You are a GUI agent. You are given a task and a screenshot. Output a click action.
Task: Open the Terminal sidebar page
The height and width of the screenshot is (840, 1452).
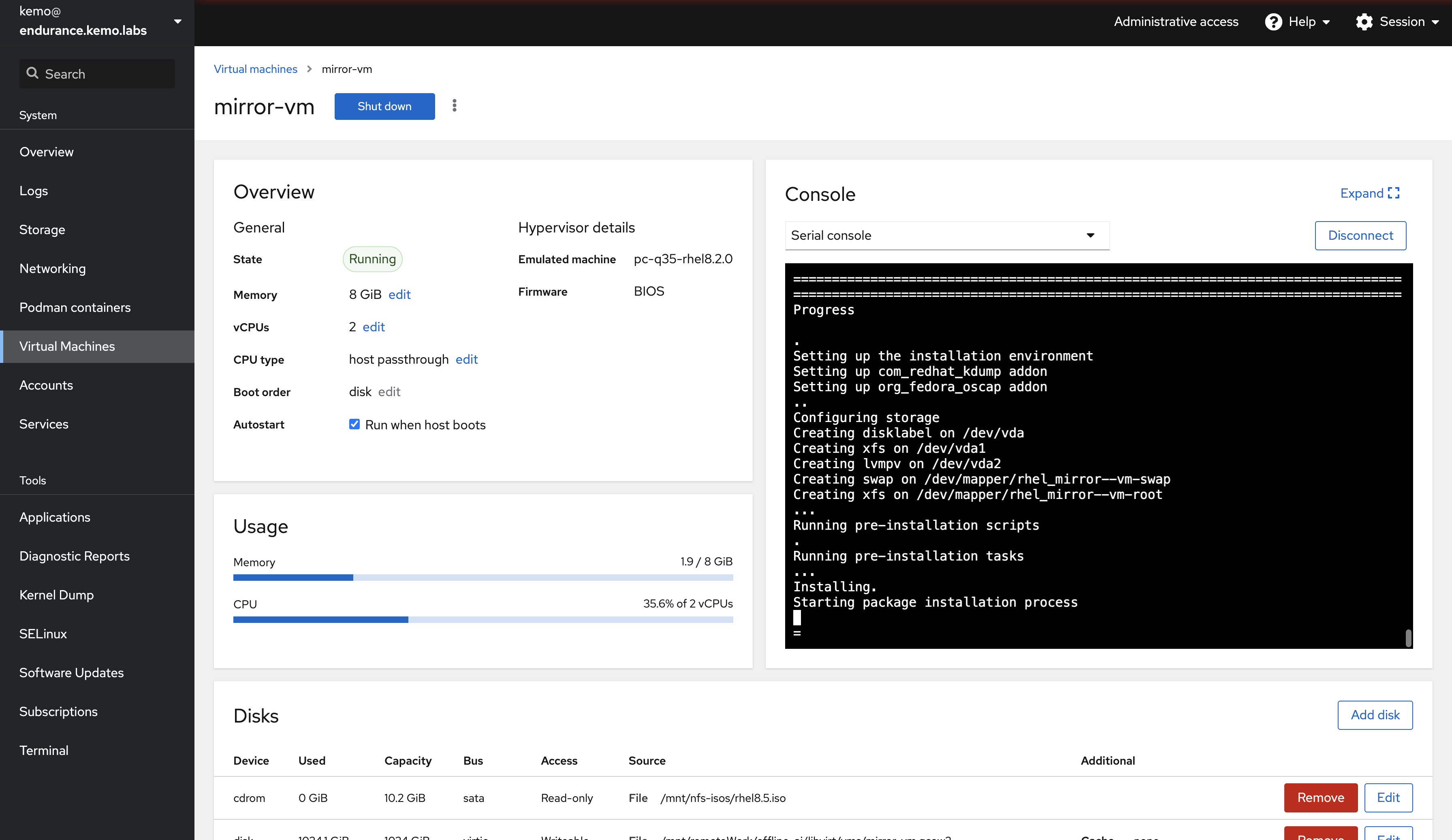click(x=44, y=750)
